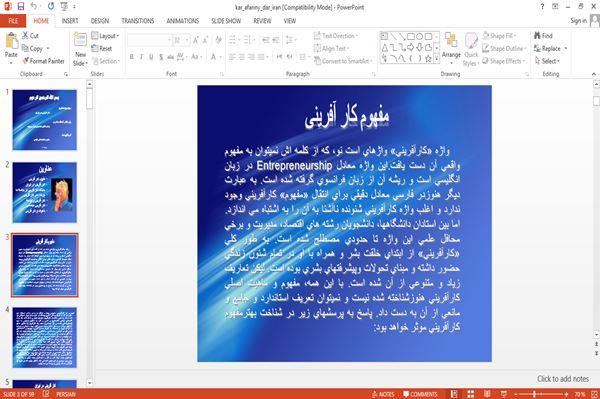This screenshot has height=399, width=600.
Task: Toggle Underline formatting
Action: coord(151,57)
